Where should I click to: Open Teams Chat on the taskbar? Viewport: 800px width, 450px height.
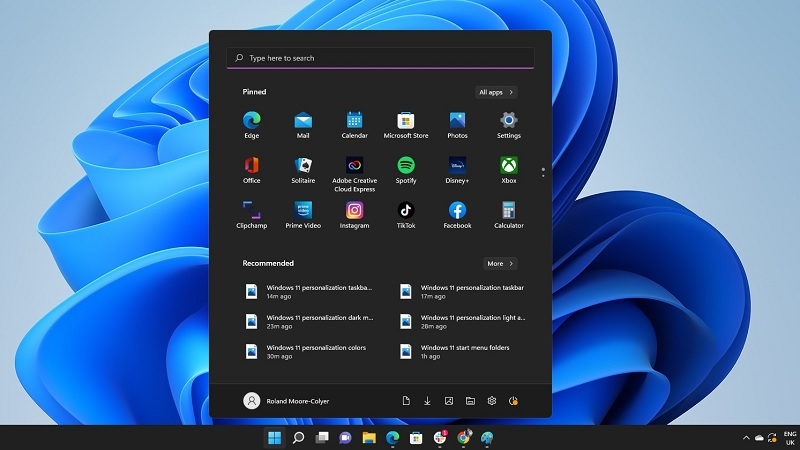(x=345, y=438)
